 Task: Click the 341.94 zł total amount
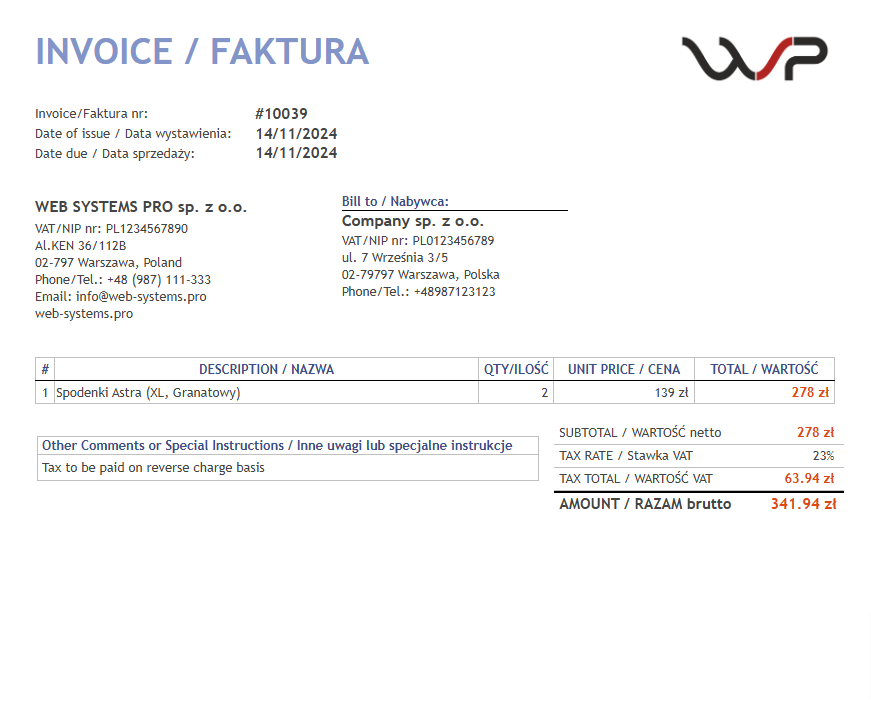(803, 505)
